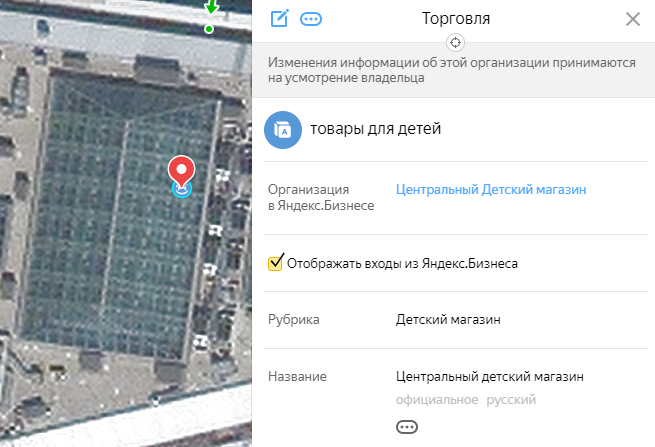Click the официальное name tag
655x447 pixels.
(x=437, y=400)
